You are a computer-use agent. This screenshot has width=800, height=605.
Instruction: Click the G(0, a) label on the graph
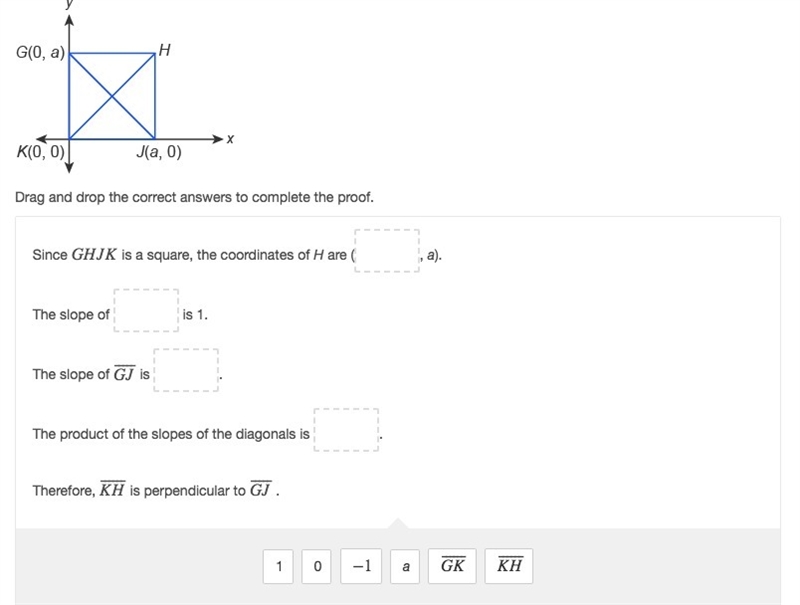click(40, 52)
